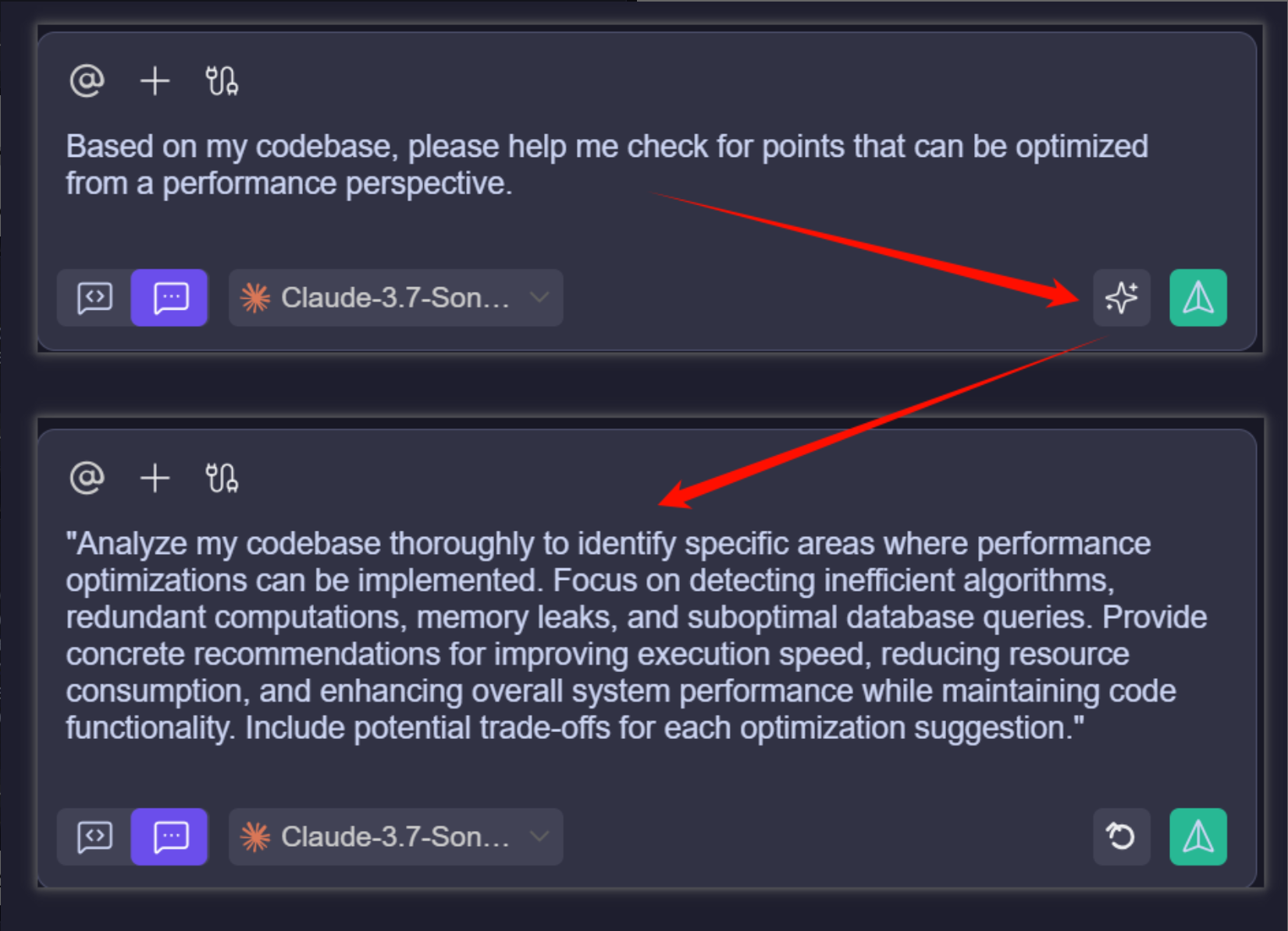Expand top panel model selector chevron

point(539,297)
